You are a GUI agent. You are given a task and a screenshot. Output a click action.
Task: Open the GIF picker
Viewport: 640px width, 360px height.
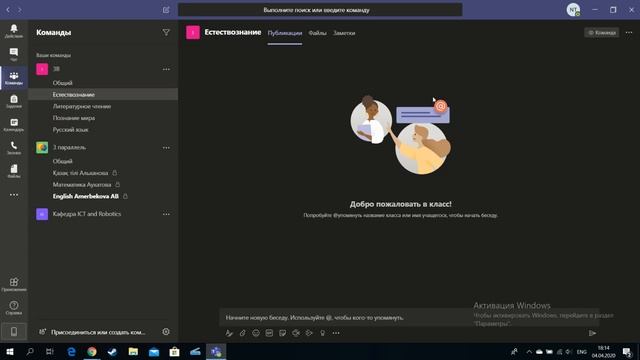tap(269, 333)
